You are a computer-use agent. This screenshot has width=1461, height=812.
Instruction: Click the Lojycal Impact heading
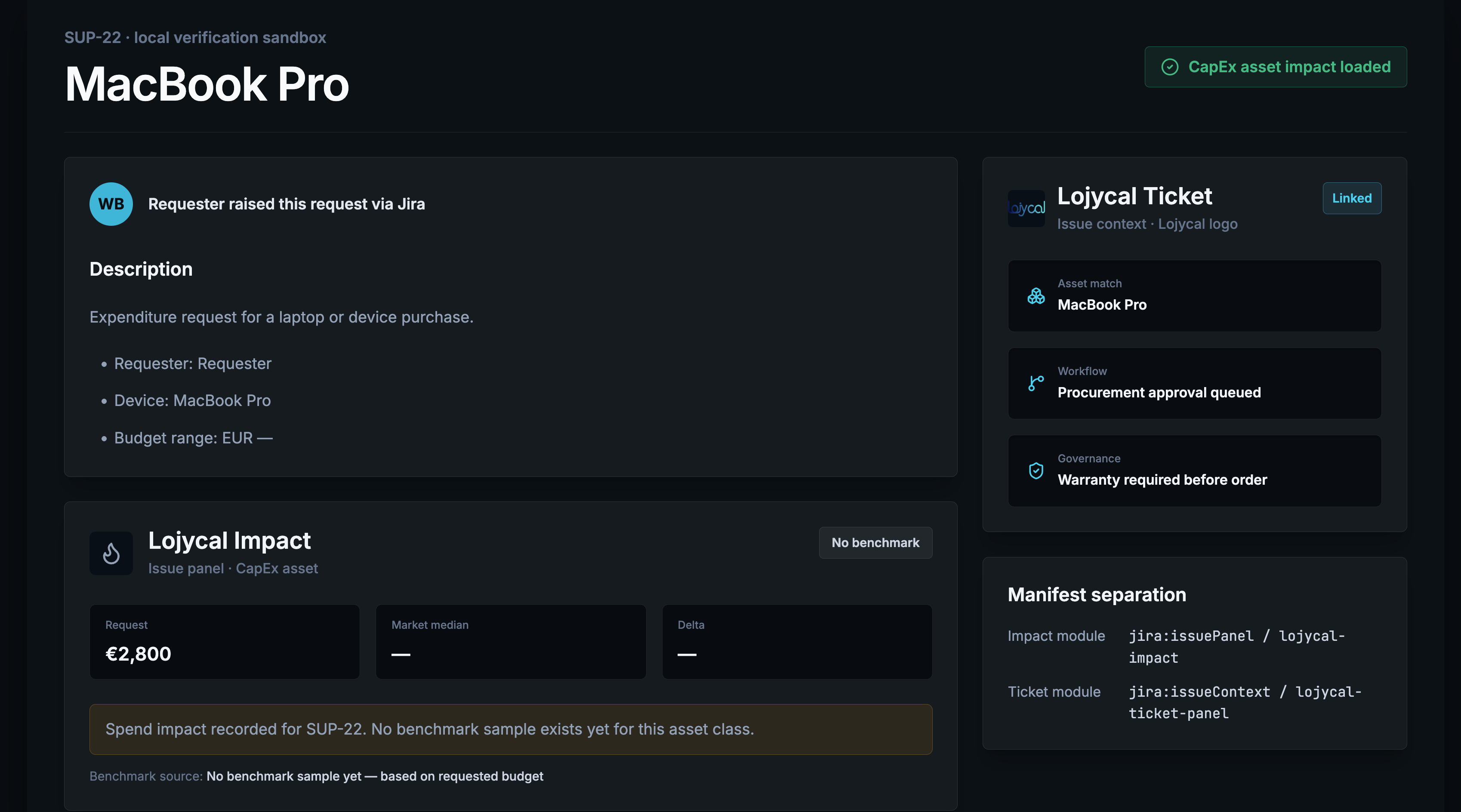pos(229,540)
